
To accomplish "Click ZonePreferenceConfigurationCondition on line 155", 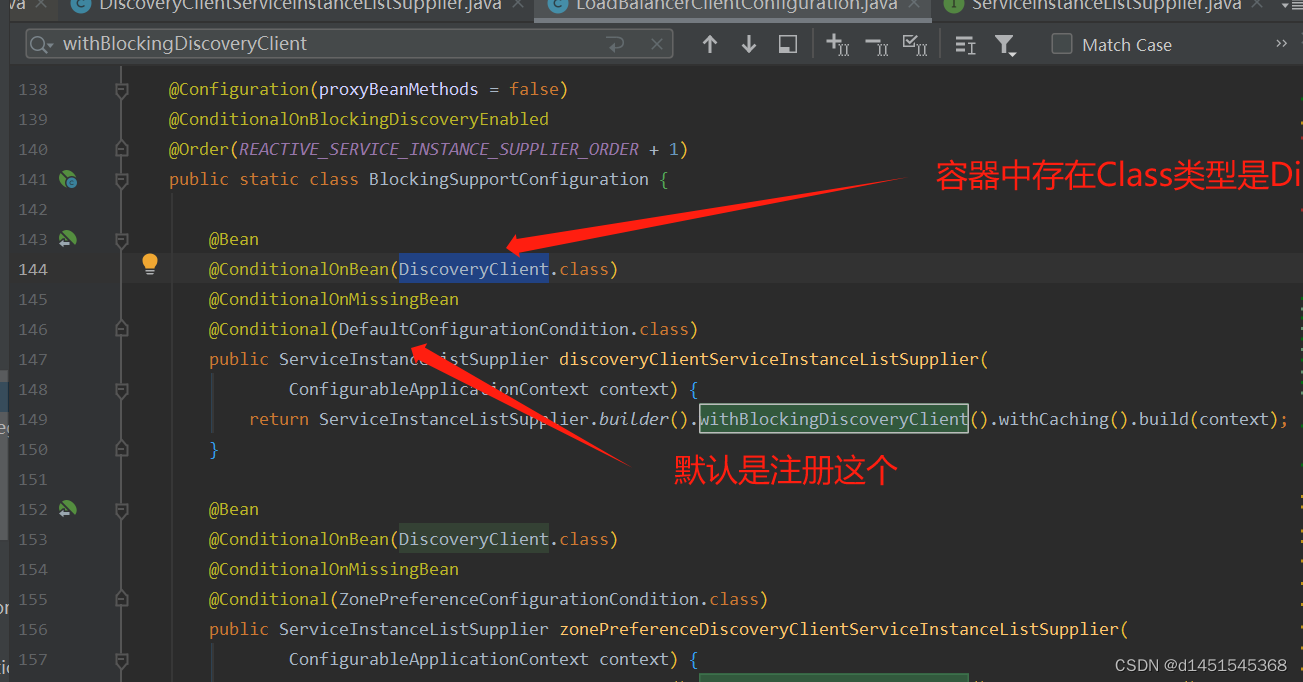I will click(x=519, y=599).
